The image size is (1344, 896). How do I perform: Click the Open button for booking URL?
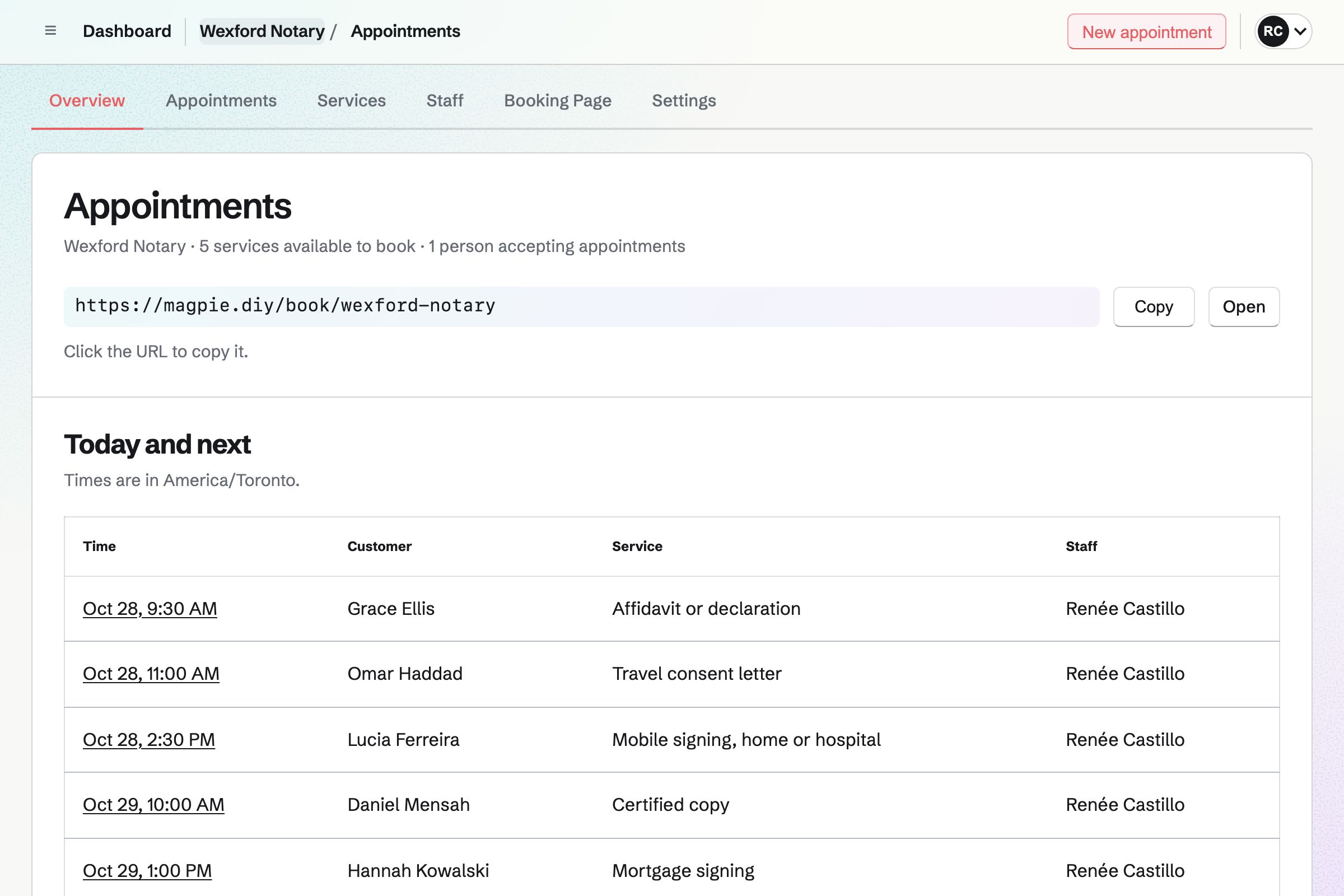[1243, 307]
